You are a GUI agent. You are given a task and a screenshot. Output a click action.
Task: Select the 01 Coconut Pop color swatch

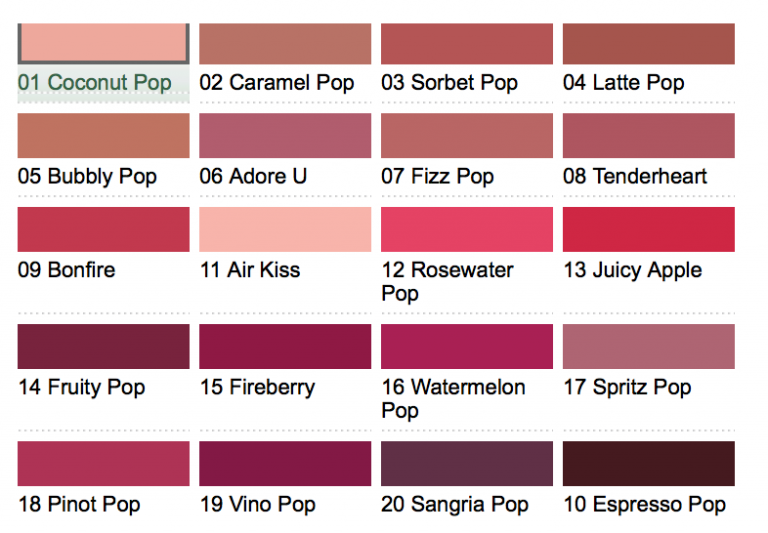pos(103,44)
